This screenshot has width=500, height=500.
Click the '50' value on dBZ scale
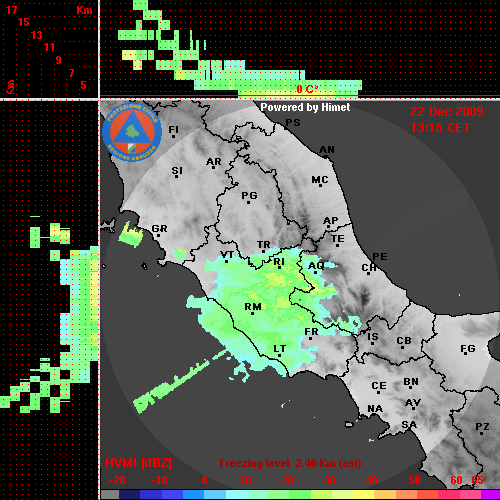coord(414,480)
